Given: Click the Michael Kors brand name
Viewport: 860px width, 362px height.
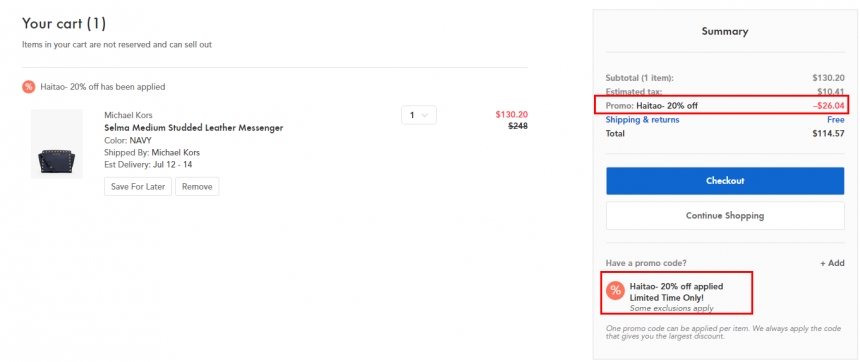Looking at the screenshot, I should pyautogui.click(x=128, y=115).
